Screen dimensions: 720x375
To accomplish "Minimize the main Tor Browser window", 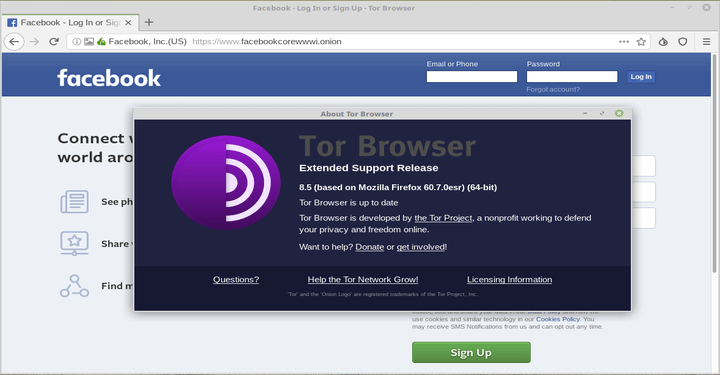I will pyautogui.click(x=672, y=8).
